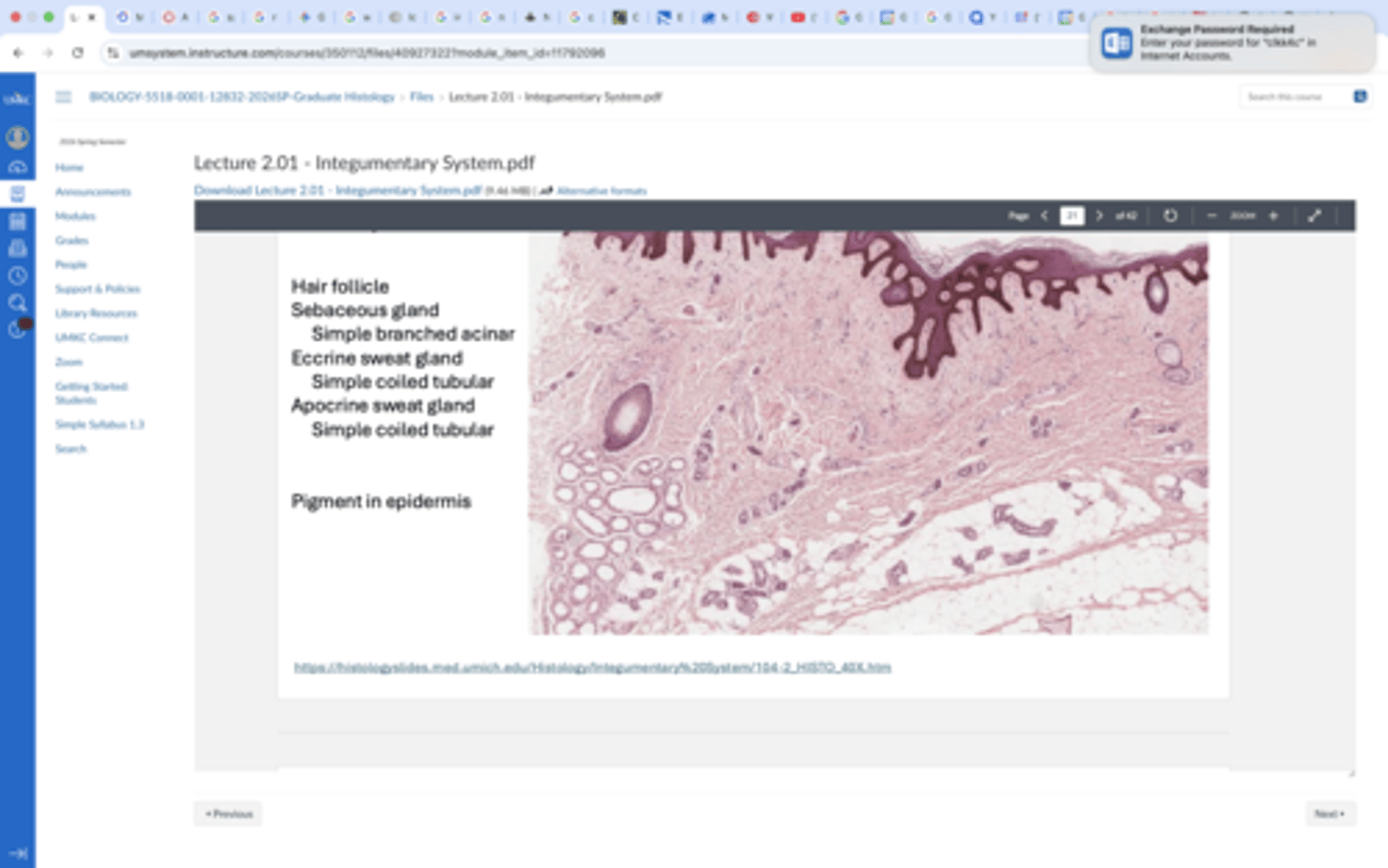Click the "Simple branched acinar" text on the slide
Viewport: 1388px width, 868px height.
[413, 333]
